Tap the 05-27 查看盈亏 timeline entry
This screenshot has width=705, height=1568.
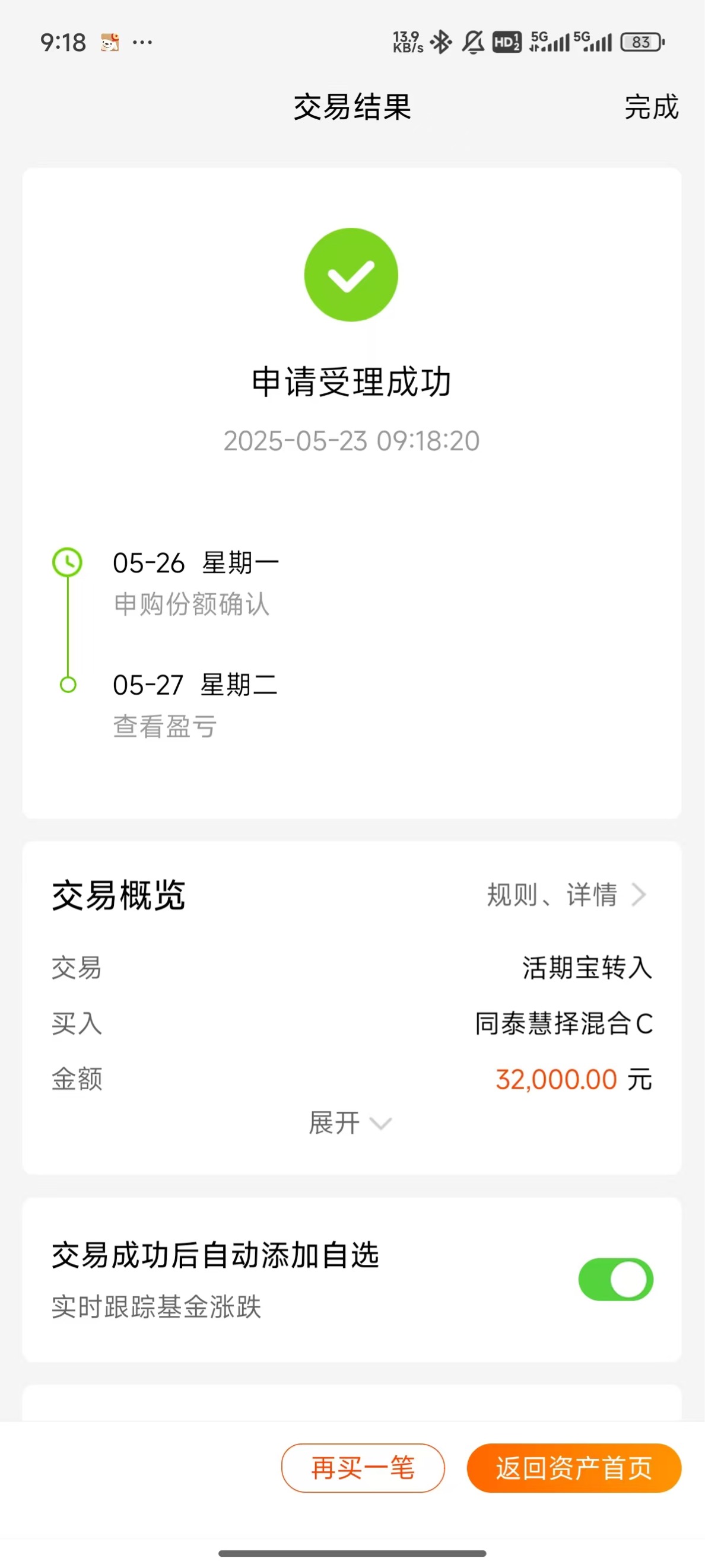click(x=195, y=705)
